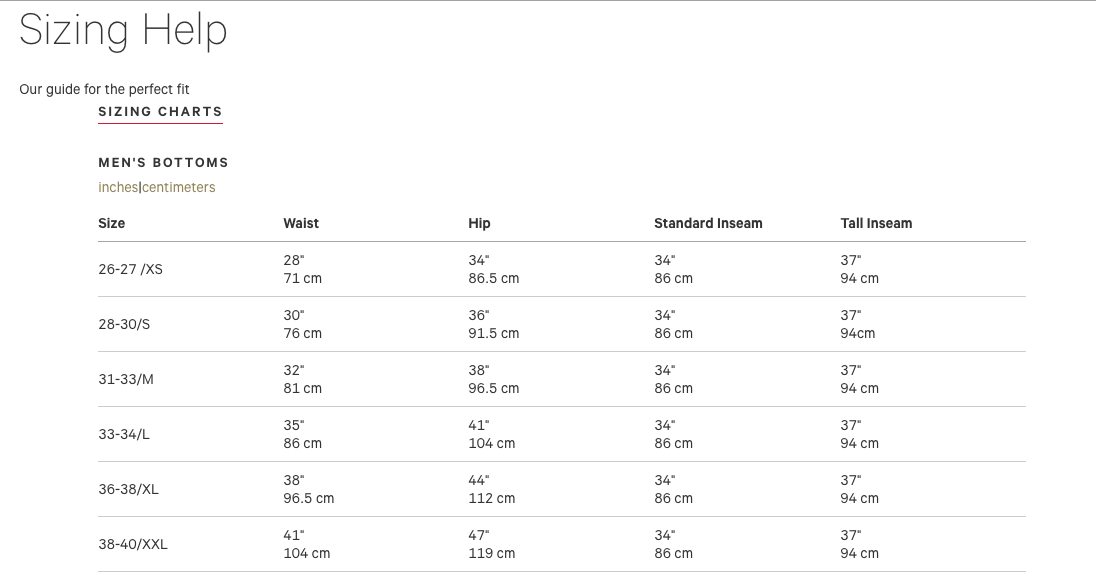Switch units to centimeters
The height and width of the screenshot is (576, 1096).
179,187
